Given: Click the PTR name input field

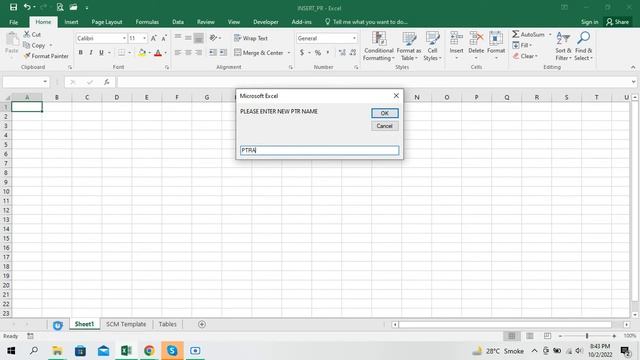Looking at the screenshot, I should [320, 150].
